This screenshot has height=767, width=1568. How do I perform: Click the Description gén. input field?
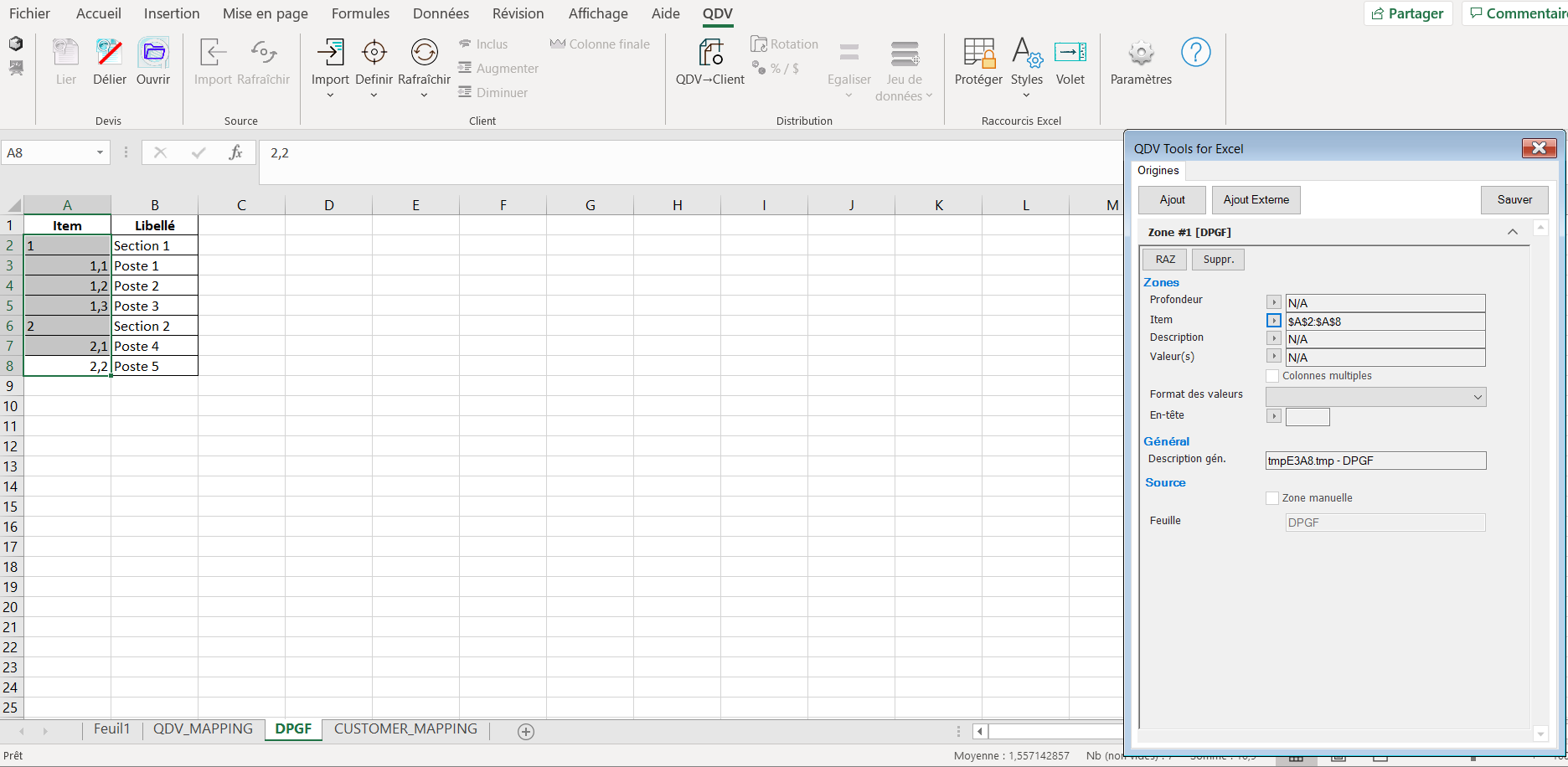pyautogui.click(x=1375, y=461)
